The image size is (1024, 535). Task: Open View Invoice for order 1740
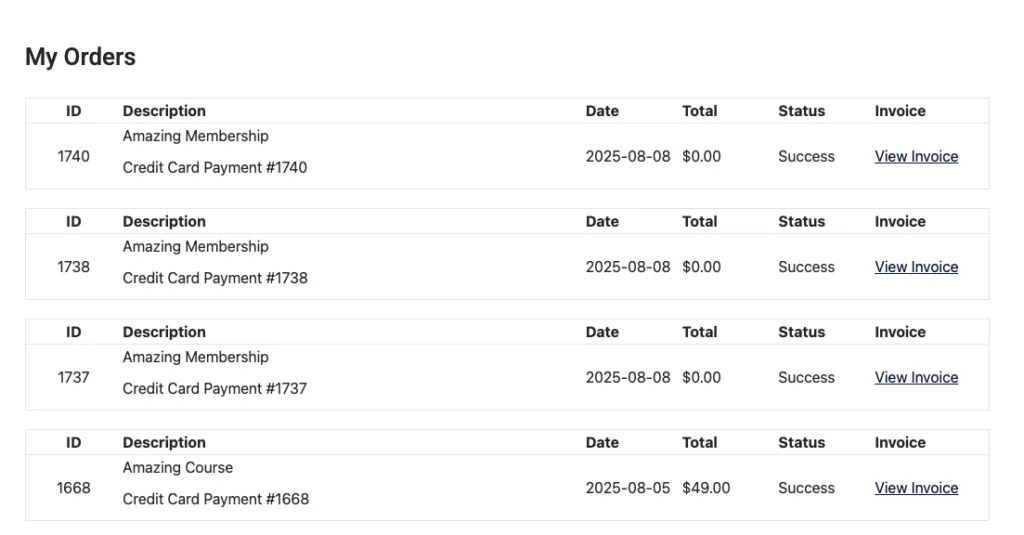(x=916, y=156)
